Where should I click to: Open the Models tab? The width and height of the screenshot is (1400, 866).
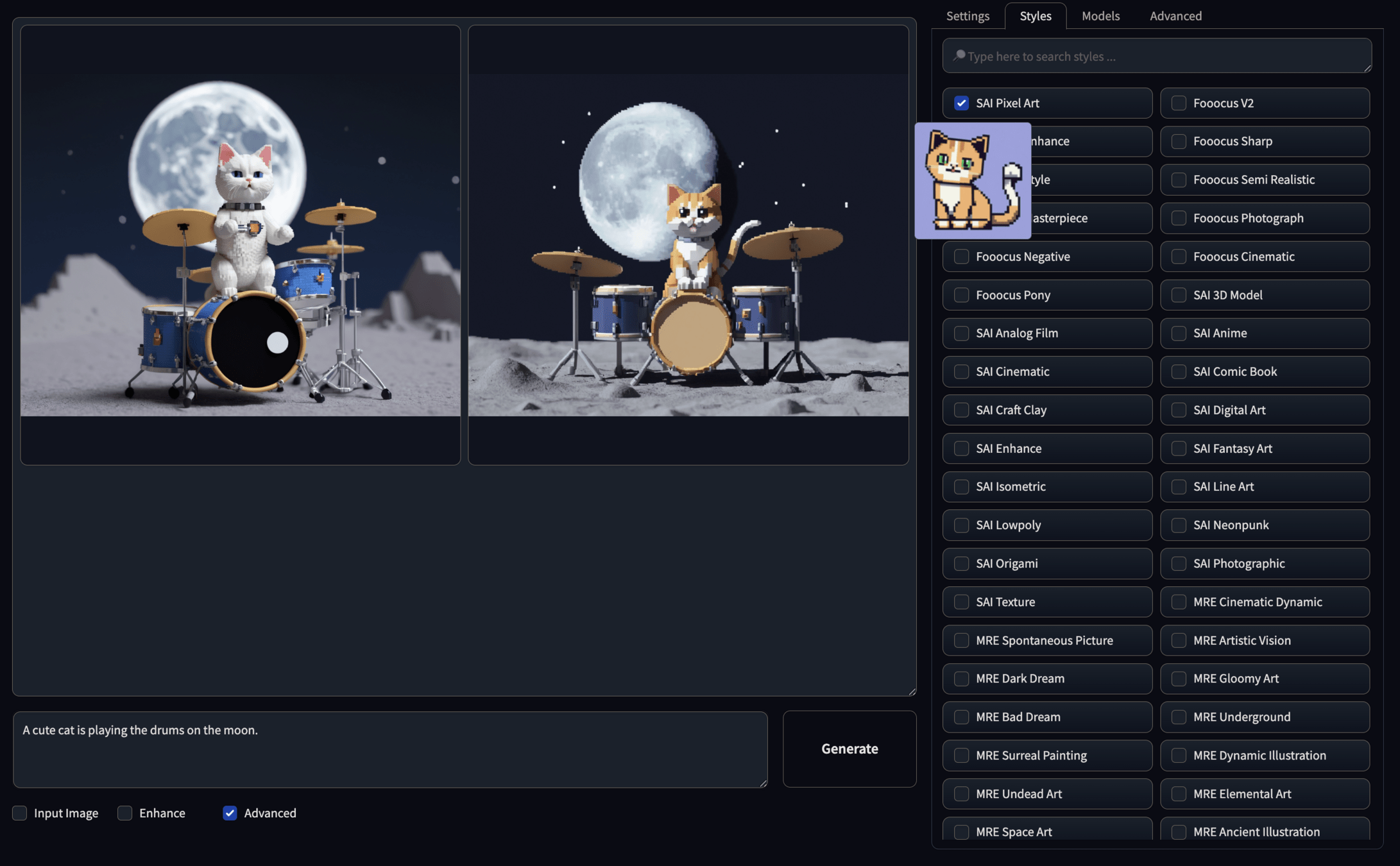(x=1100, y=16)
